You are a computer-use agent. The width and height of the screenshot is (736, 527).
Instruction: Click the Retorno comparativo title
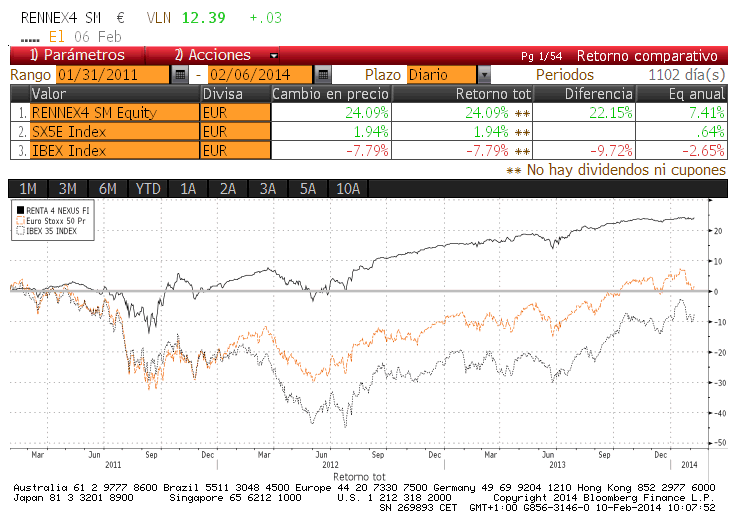click(647, 56)
